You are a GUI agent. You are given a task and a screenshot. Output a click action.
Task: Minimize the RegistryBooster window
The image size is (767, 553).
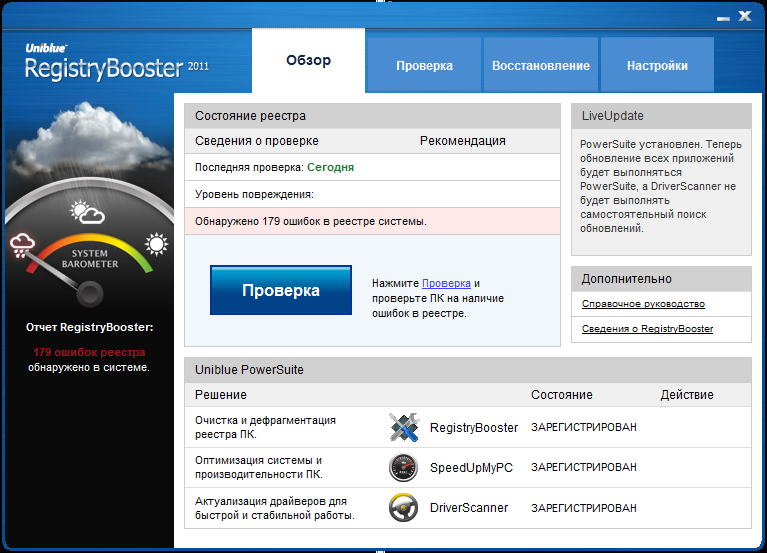(x=724, y=18)
